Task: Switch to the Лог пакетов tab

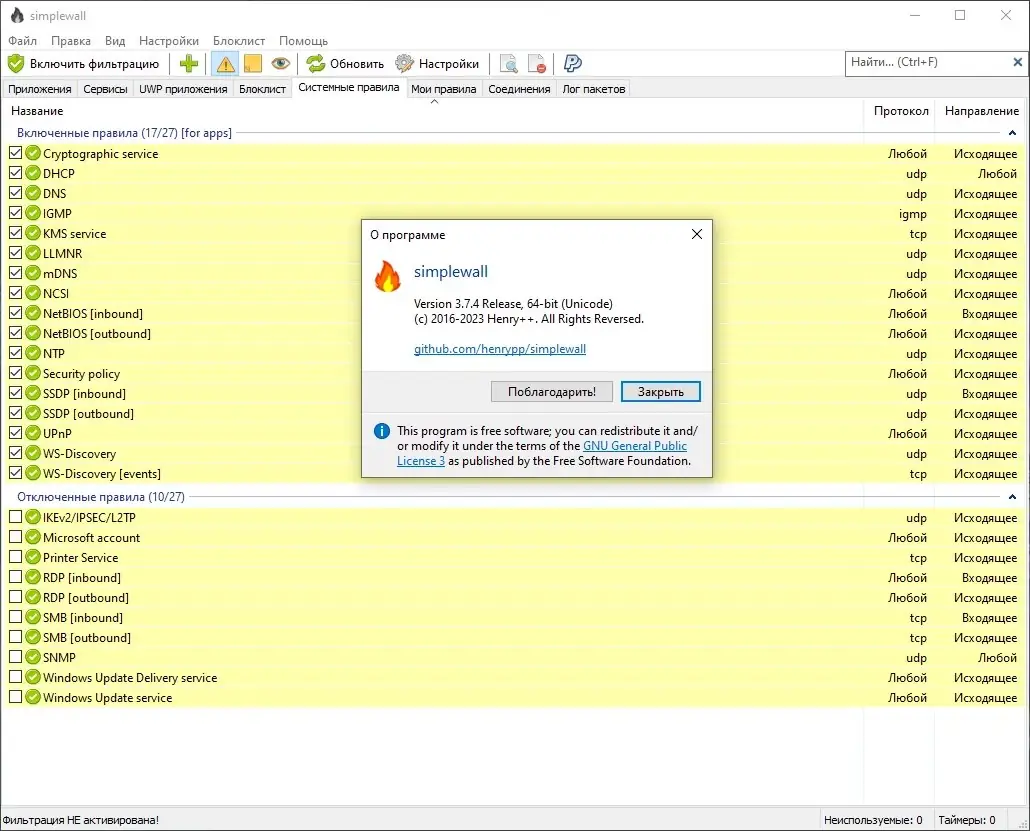Action: [x=594, y=89]
